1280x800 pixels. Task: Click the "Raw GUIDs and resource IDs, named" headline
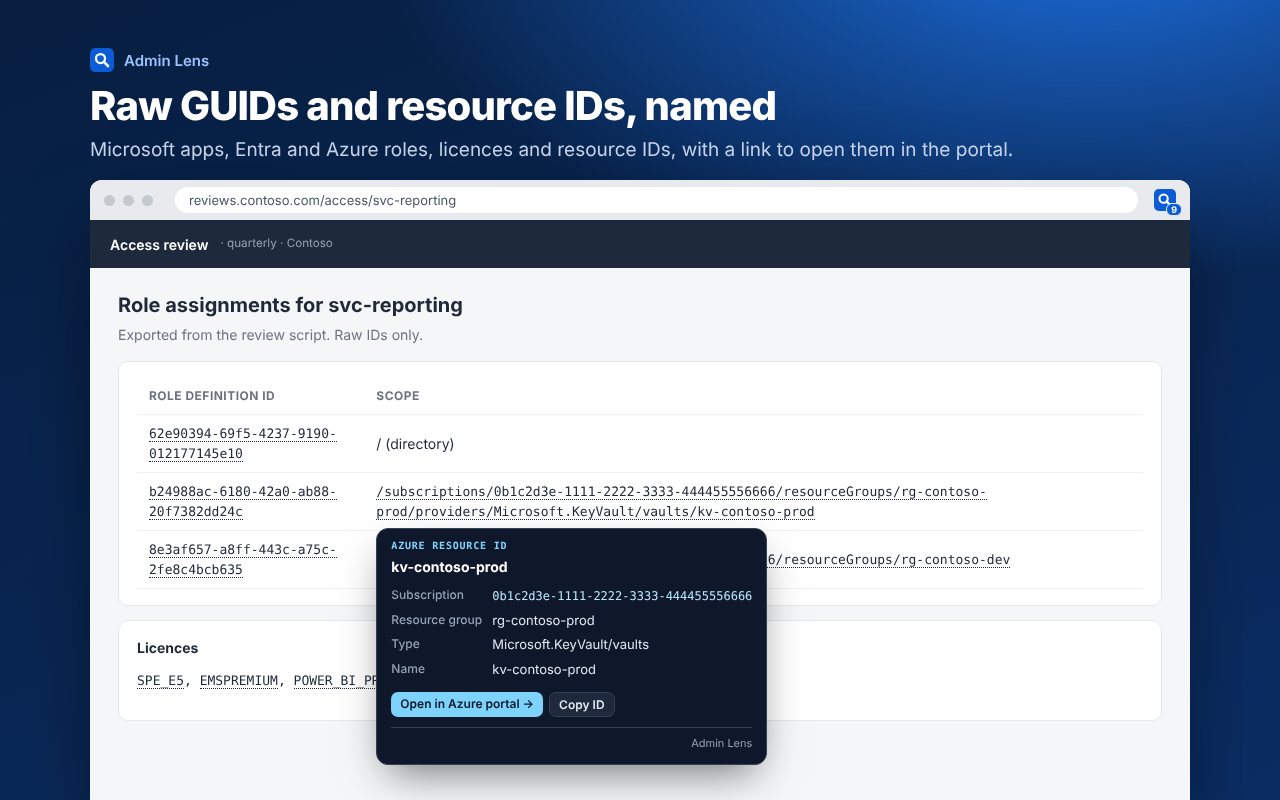pyautogui.click(x=433, y=106)
